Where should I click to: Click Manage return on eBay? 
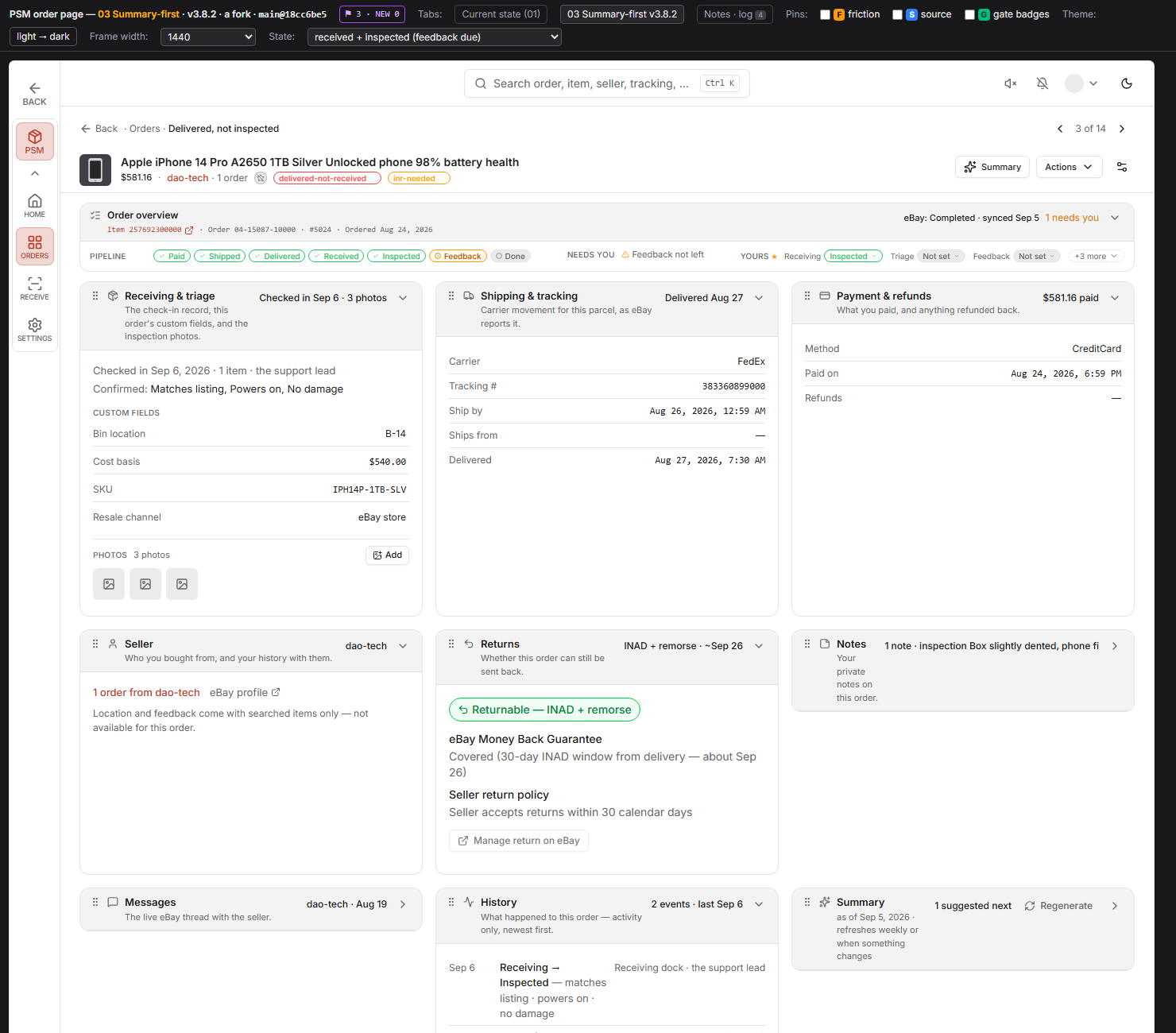(519, 841)
